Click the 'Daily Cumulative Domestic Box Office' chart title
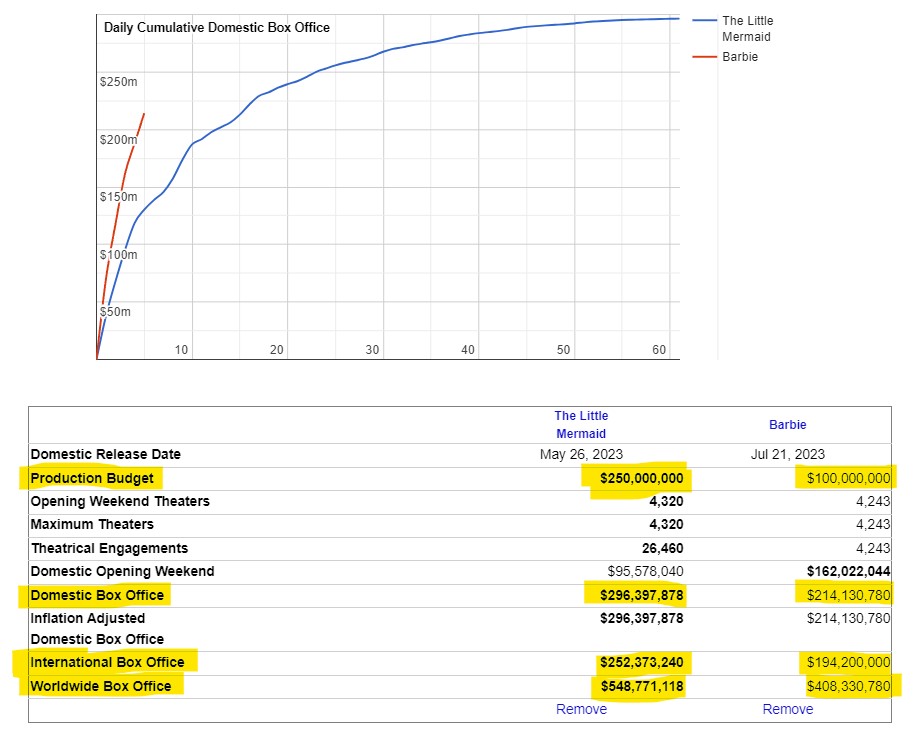Screen dimensions: 914x733 click(x=217, y=27)
